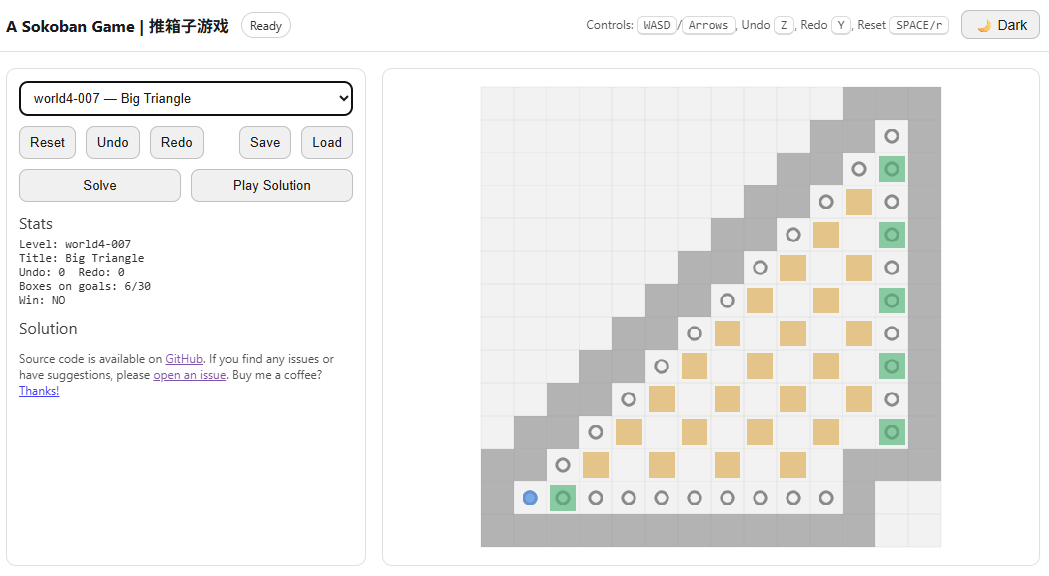Click the green box beside the player
The width and height of the screenshot is (1049, 576).
coord(563,497)
